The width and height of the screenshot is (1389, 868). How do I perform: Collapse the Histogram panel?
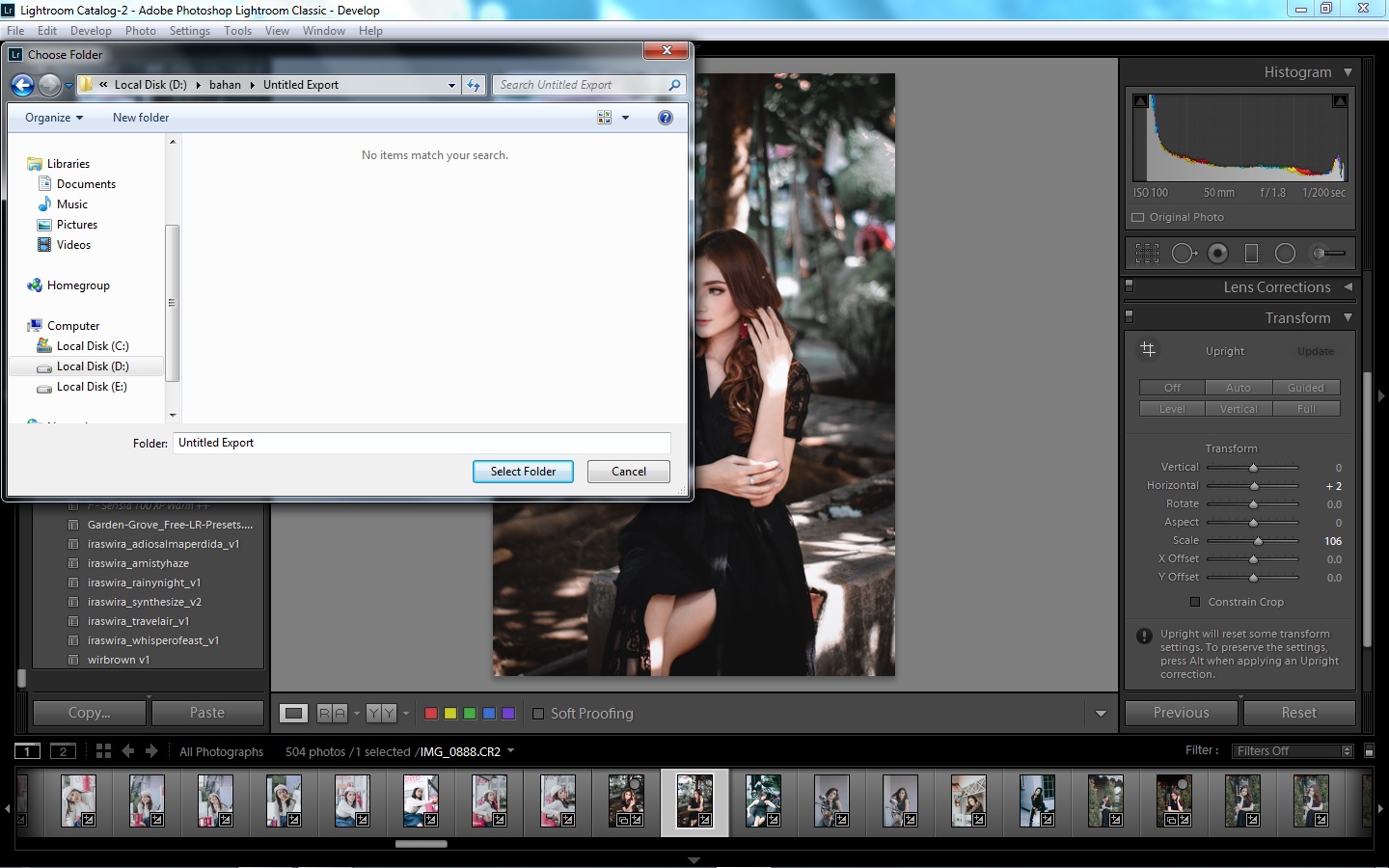(1348, 72)
